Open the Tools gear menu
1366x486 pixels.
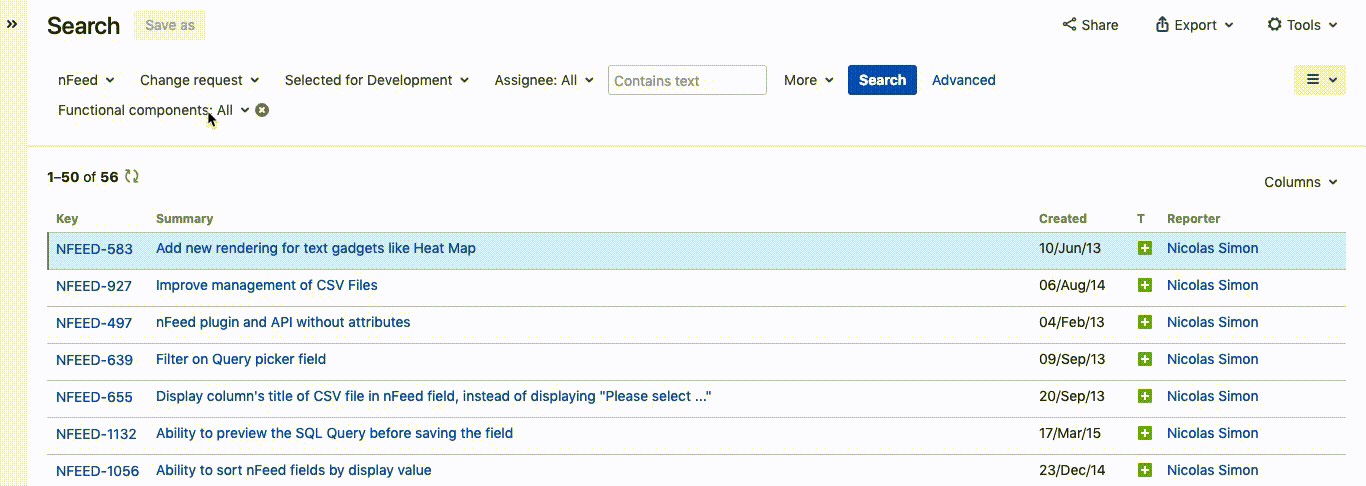tap(1307, 25)
